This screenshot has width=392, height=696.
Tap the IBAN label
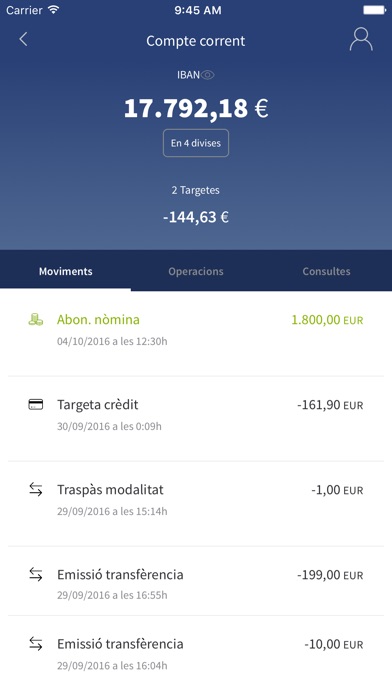point(188,75)
